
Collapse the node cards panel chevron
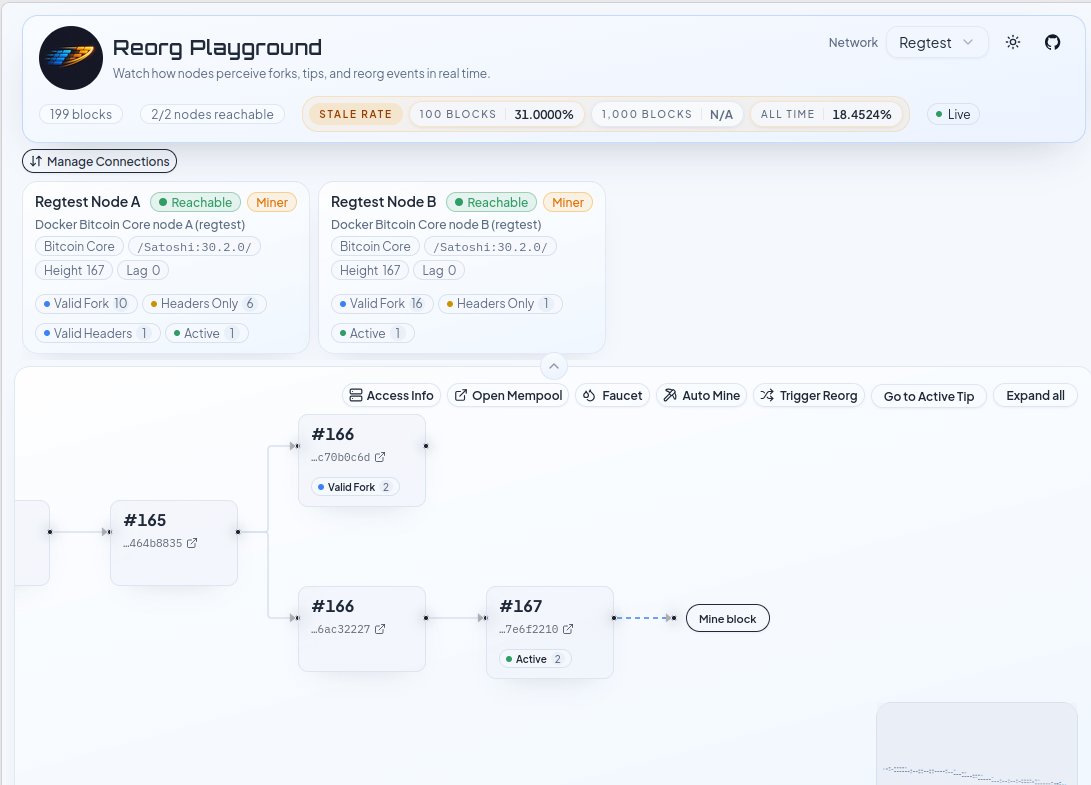(554, 366)
